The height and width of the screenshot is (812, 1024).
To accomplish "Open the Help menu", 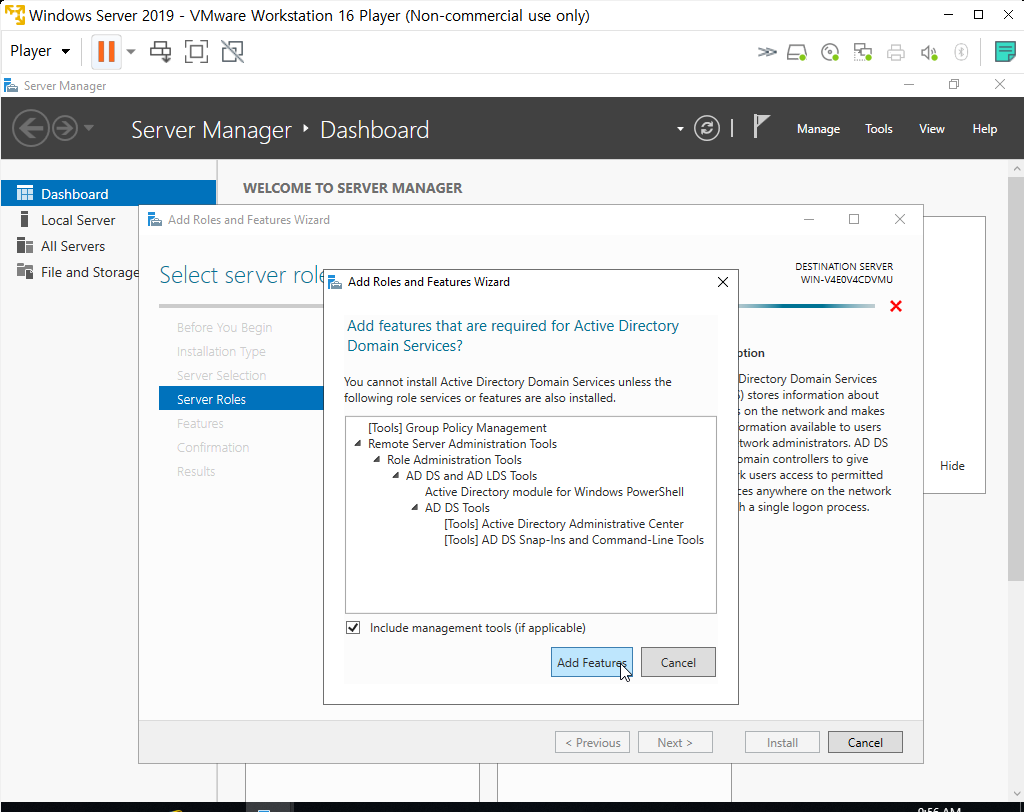I will pyautogui.click(x=984, y=129).
